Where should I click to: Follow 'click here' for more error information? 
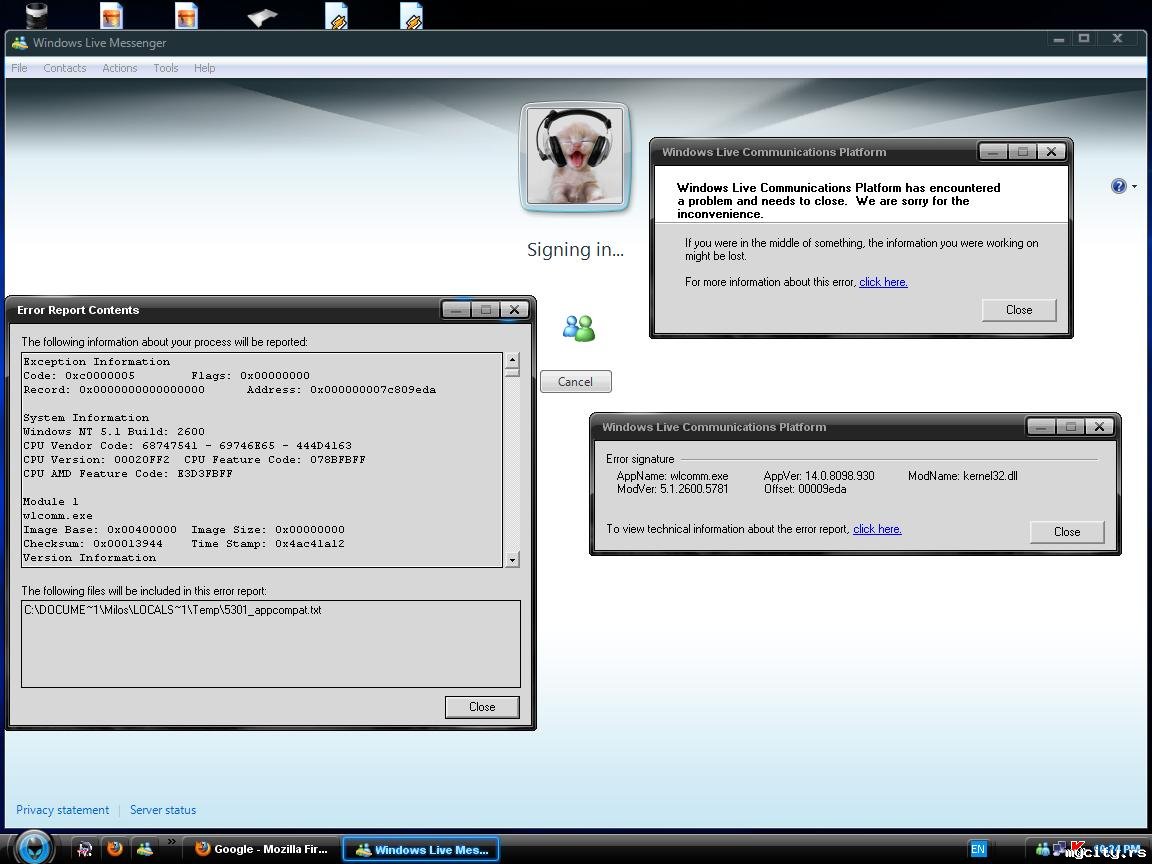point(883,282)
